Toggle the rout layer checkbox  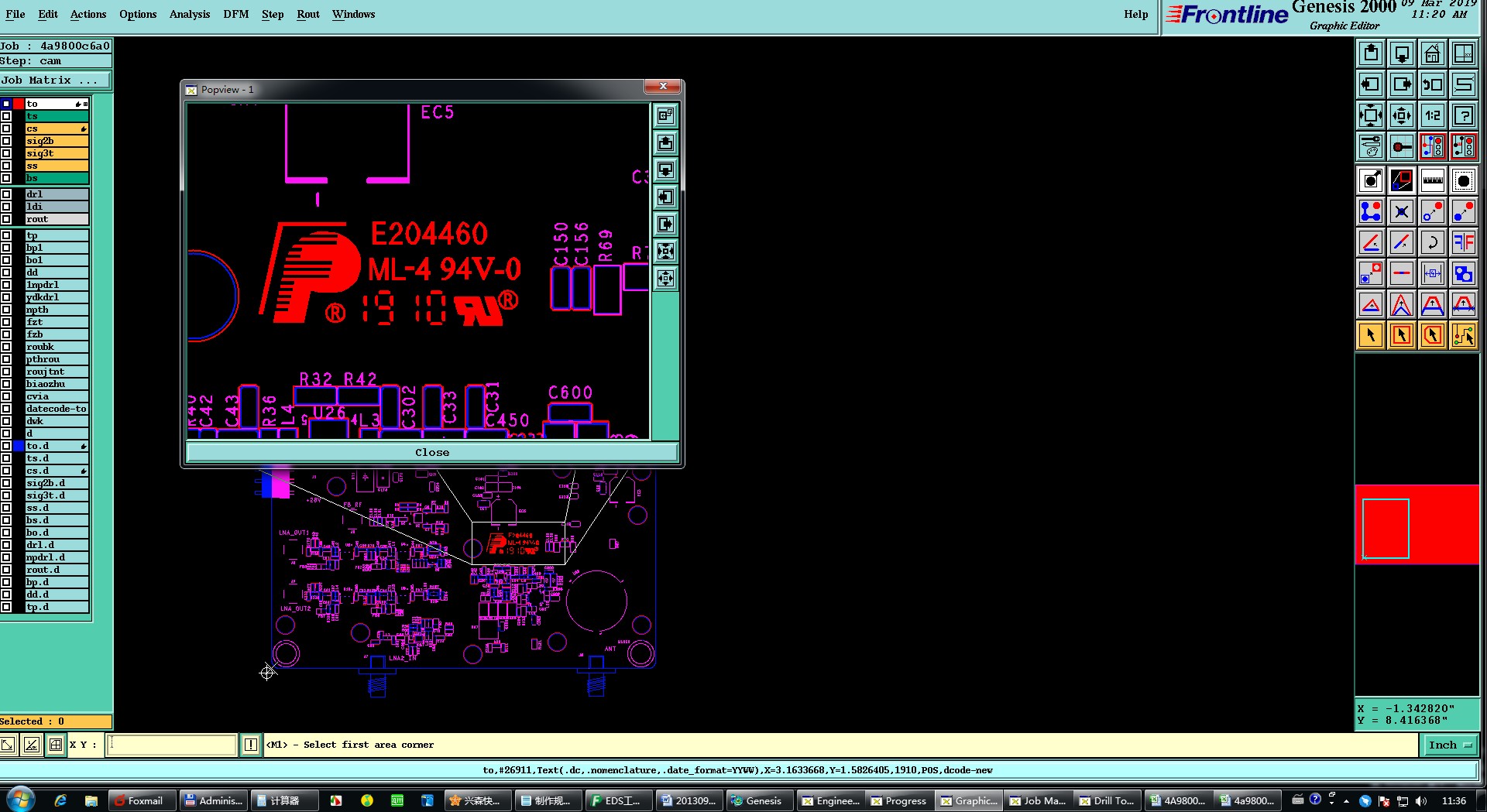coord(6,219)
